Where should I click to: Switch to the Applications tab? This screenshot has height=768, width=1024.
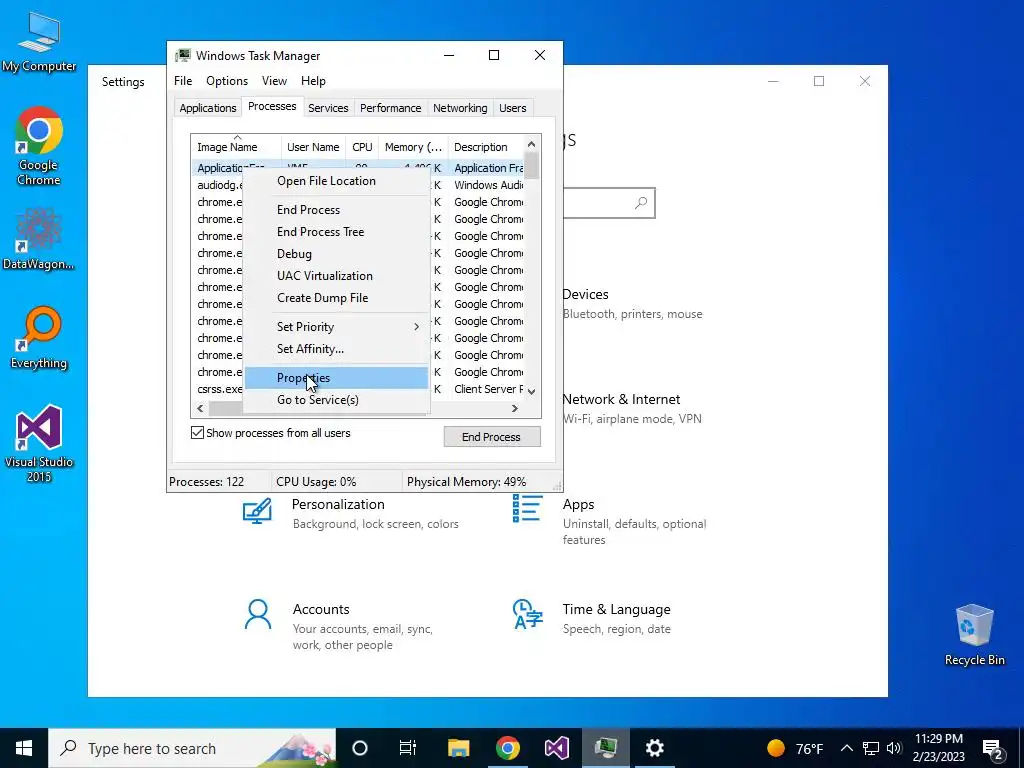(x=208, y=108)
